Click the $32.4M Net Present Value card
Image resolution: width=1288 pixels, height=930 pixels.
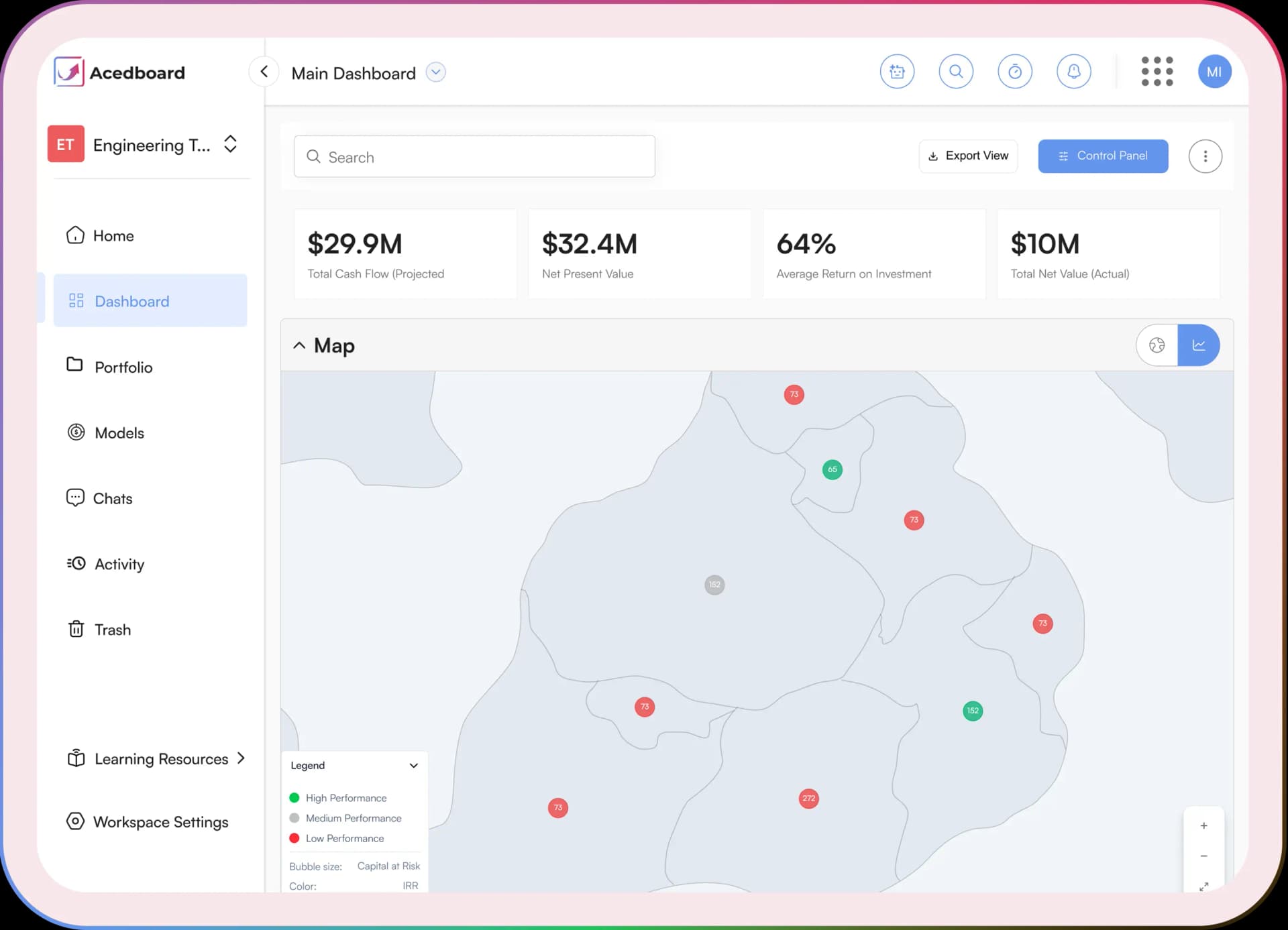[x=639, y=253]
